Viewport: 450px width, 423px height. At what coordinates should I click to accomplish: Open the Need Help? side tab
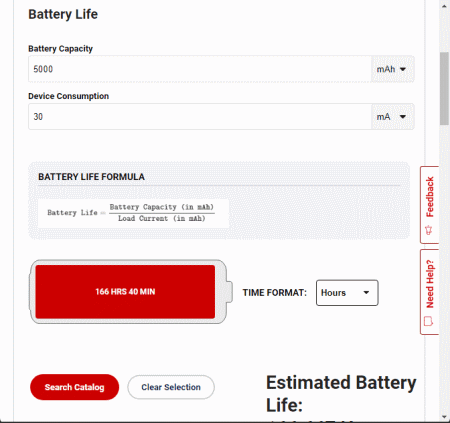pos(429,292)
